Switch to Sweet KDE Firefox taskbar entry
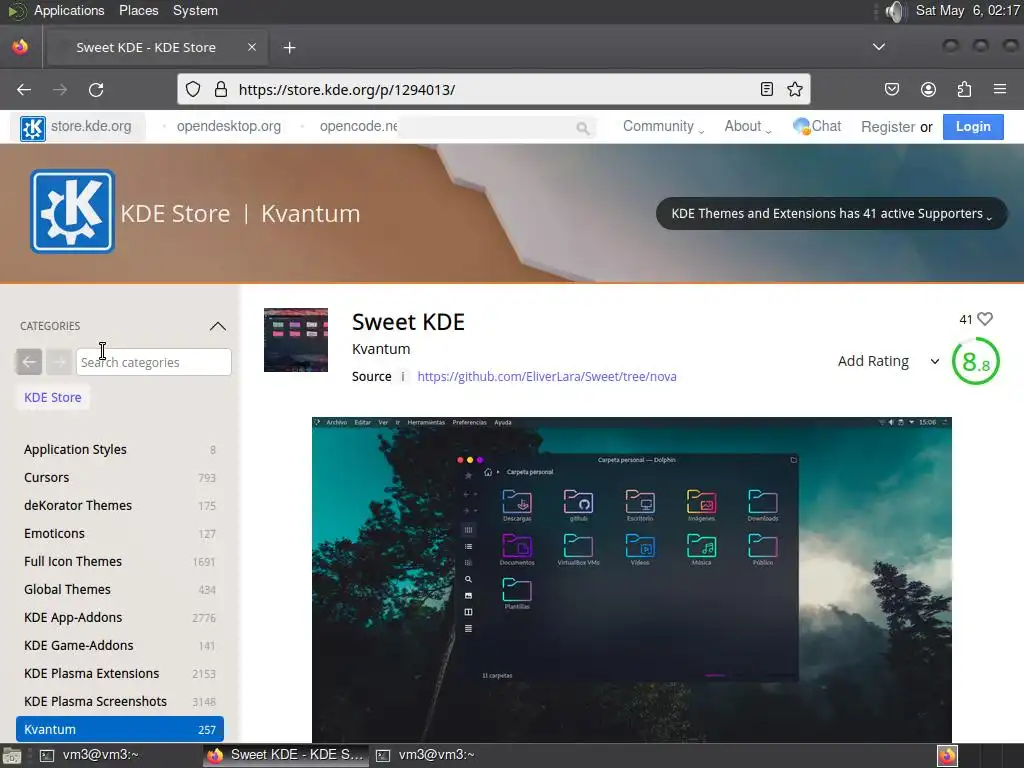This screenshot has width=1024, height=768. [x=285, y=756]
